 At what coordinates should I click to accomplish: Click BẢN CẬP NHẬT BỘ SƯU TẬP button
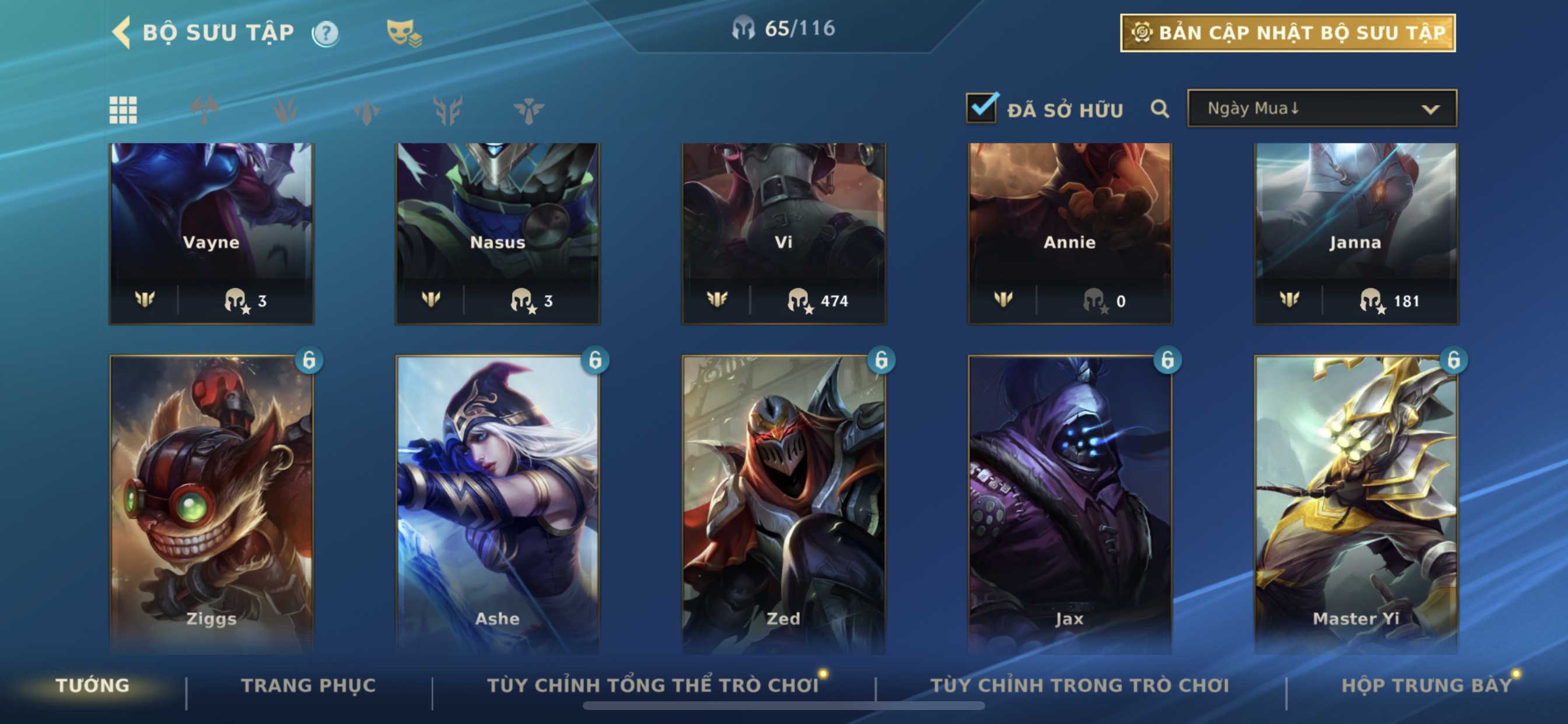[x=1288, y=33]
